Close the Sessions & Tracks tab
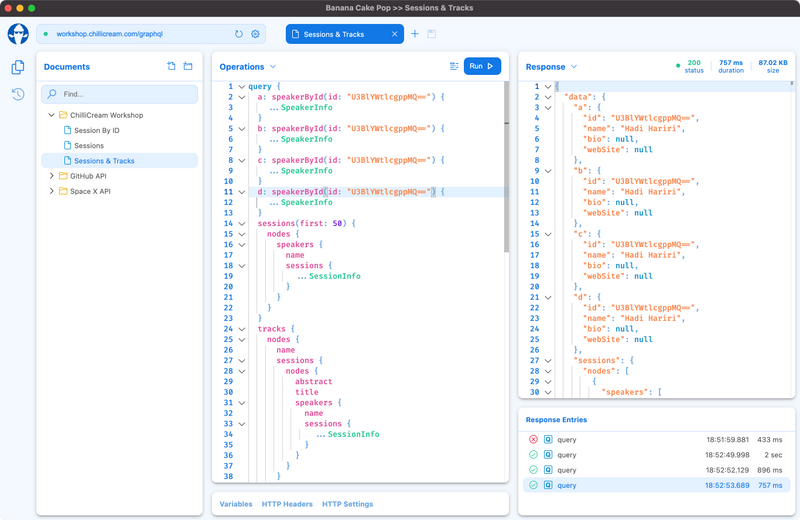800x520 pixels. point(395,34)
